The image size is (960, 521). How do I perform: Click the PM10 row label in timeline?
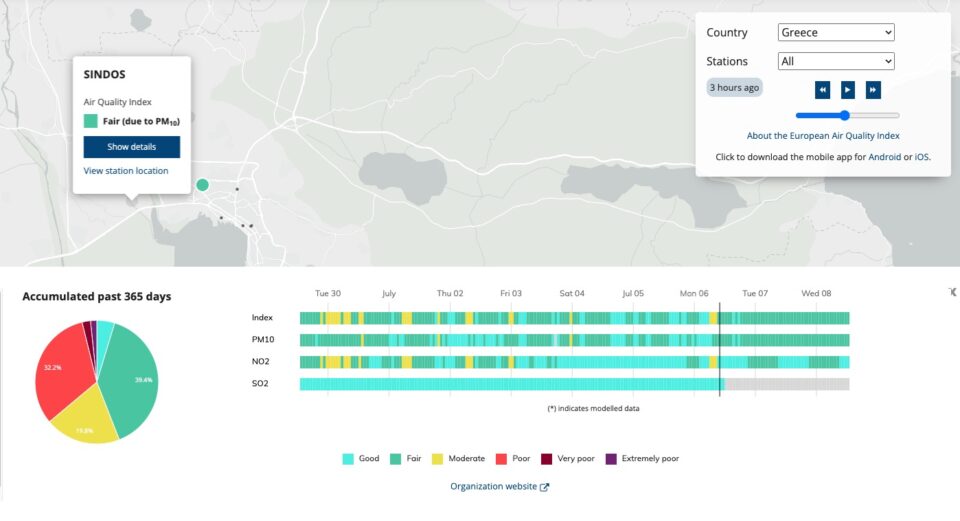(263, 339)
